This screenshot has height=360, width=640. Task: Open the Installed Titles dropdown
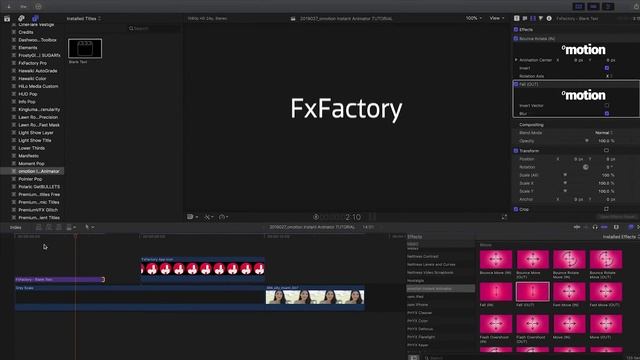pyautogui.click(x=84, y=18)
